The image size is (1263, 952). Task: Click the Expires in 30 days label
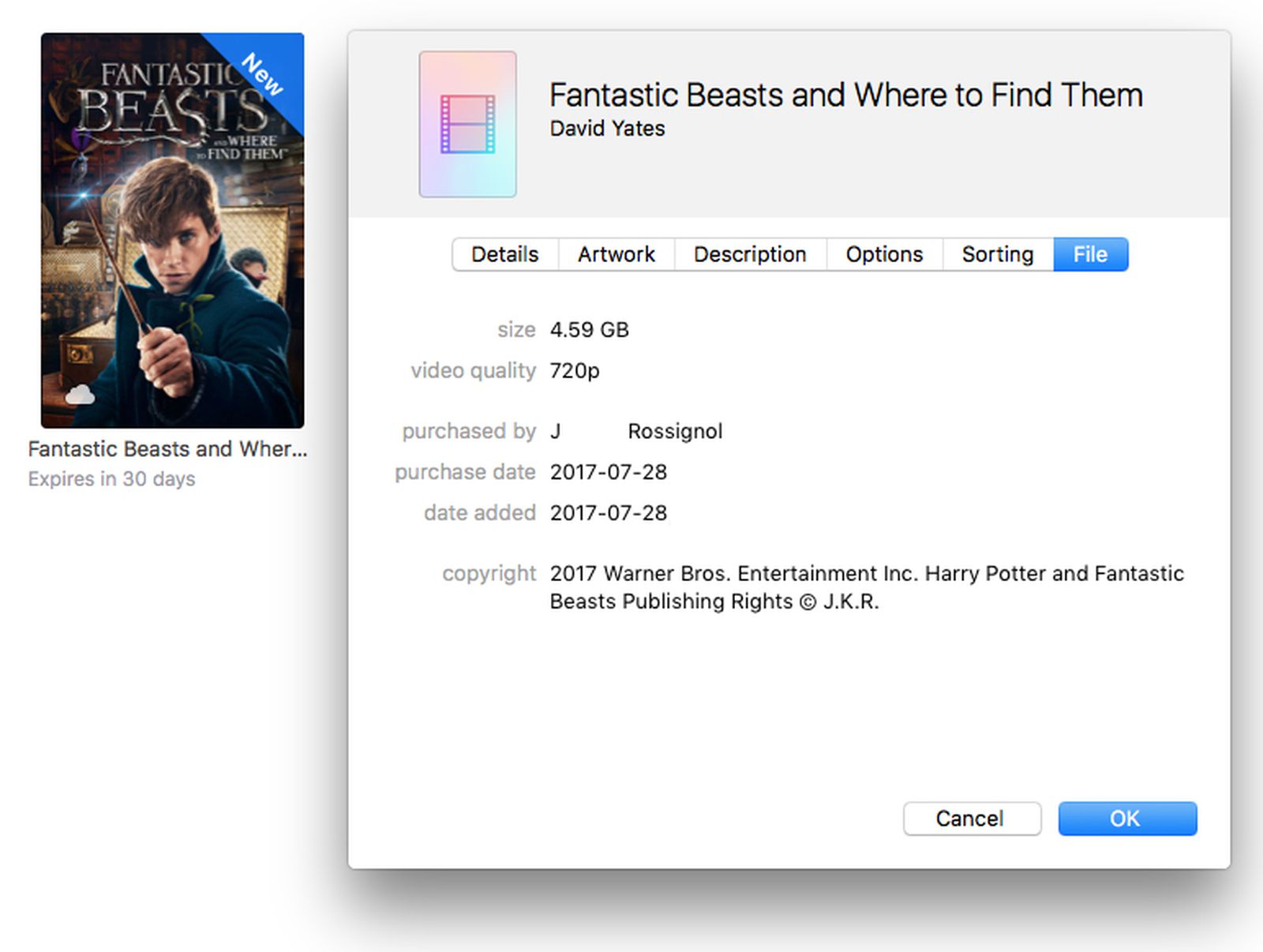[111, 478]
